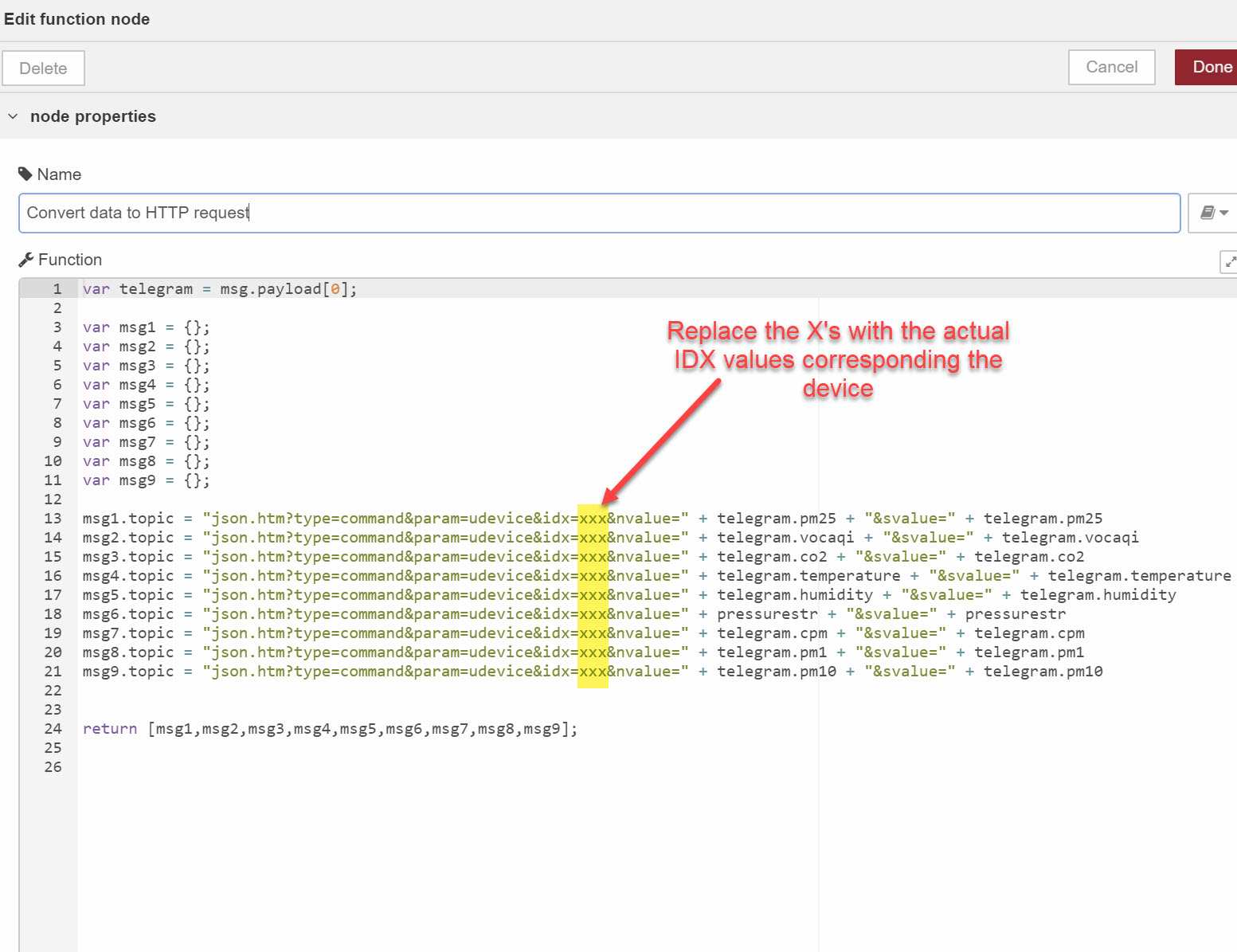The width and height of the screenshot is (1237, 952).
Task: Click highlighted xxx in the msg1.topic line
Action: (593, 519)
